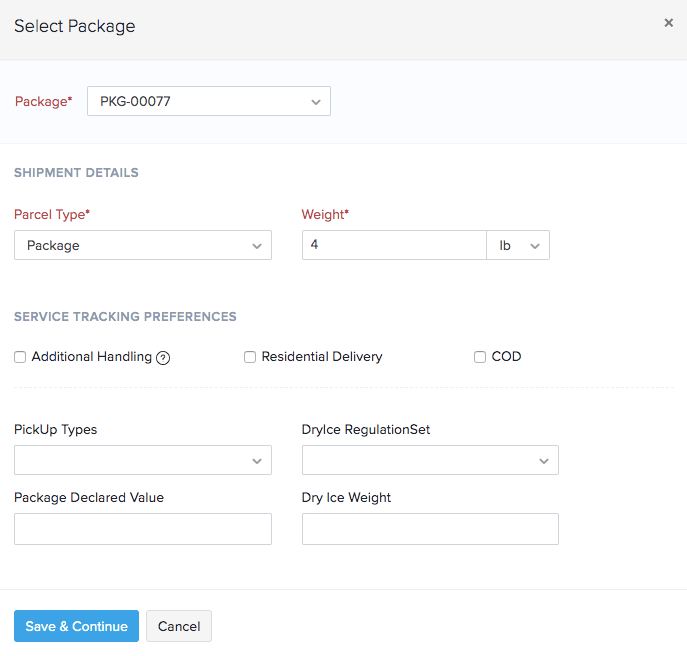
Task: Click the Residential Delivery label text
Action: tap(322, 357)
